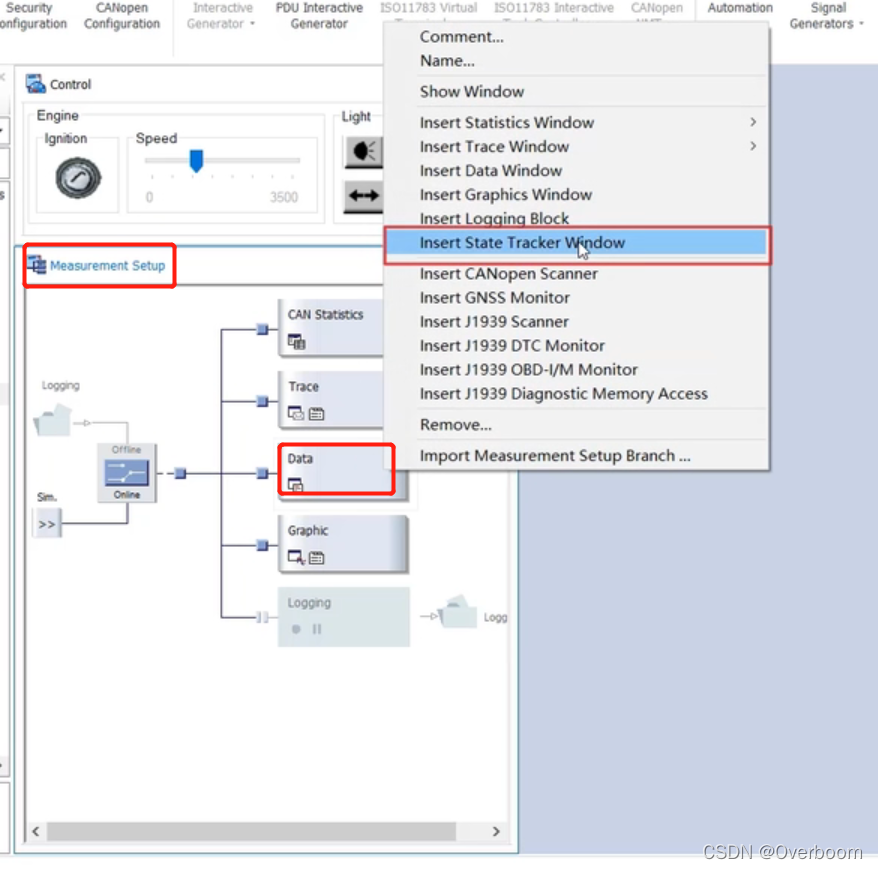Screen dimensions: 878x869
Task: Click the Logging block record icon
Action: (x=296, y=629)
